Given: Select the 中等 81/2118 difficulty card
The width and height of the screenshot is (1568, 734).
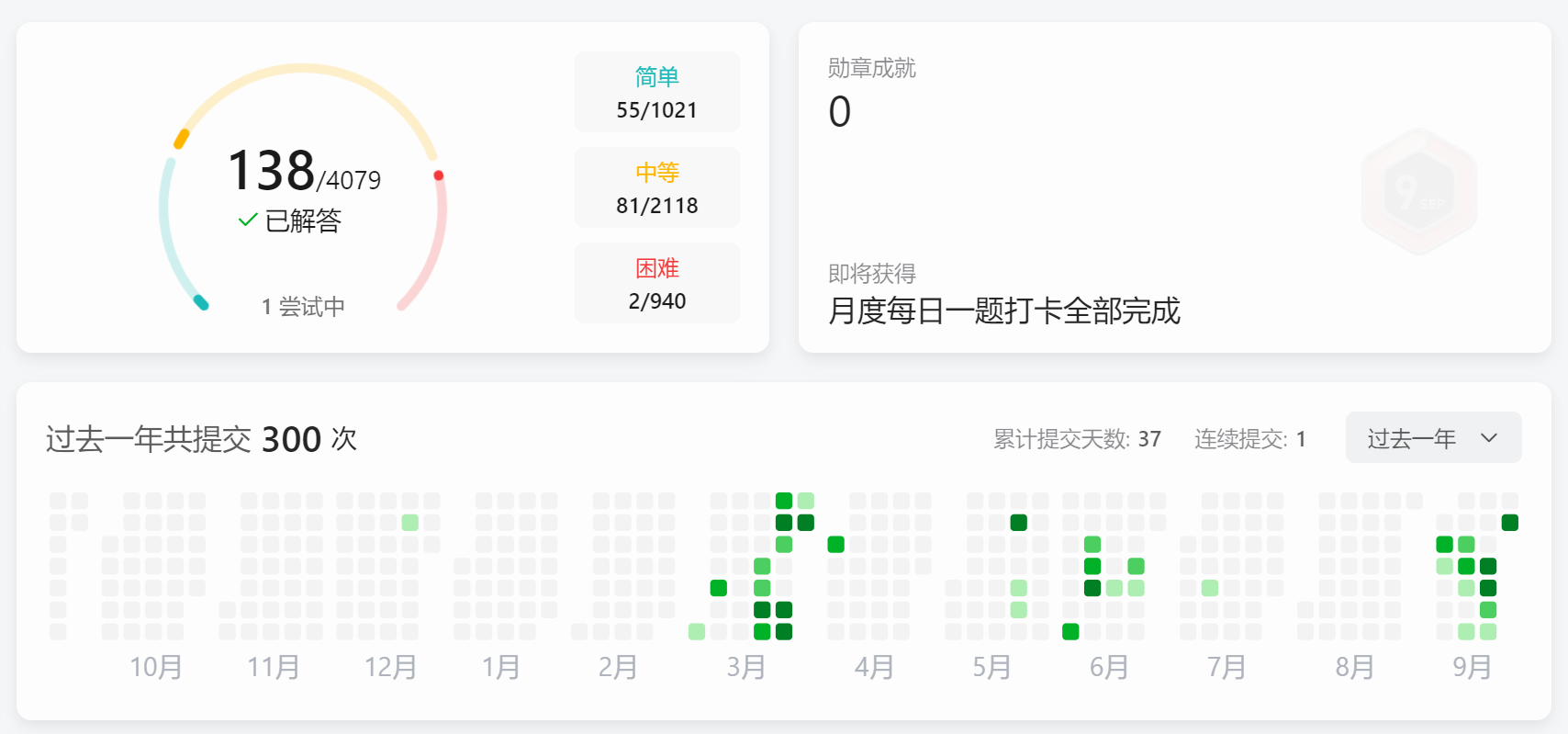Looking at the screenshot, I should tap(656, 188).
